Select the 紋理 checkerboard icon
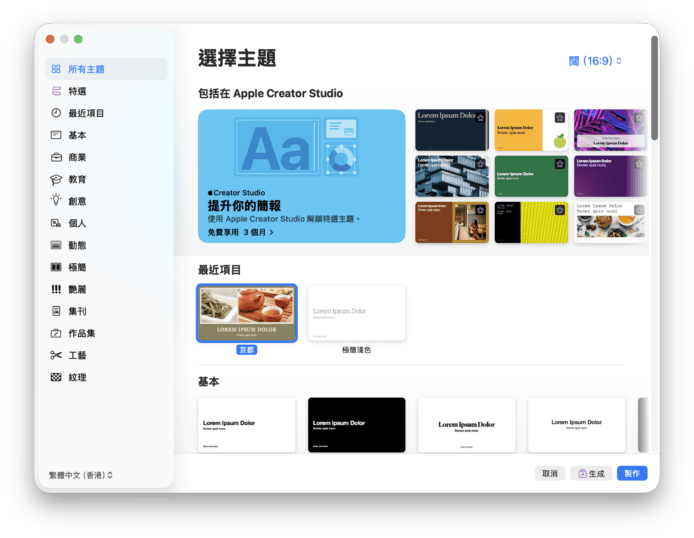 [56, 377]
